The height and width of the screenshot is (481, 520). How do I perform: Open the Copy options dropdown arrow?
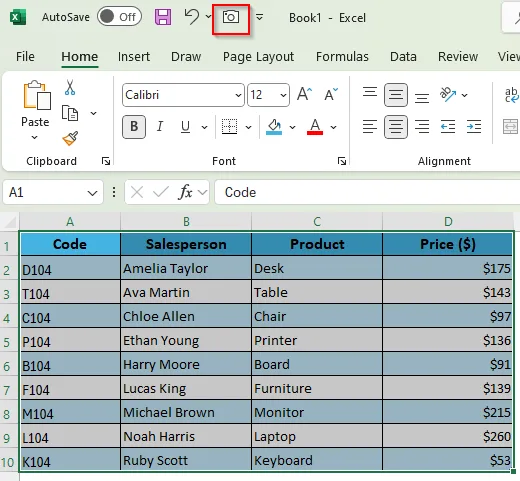click(94, 113)
